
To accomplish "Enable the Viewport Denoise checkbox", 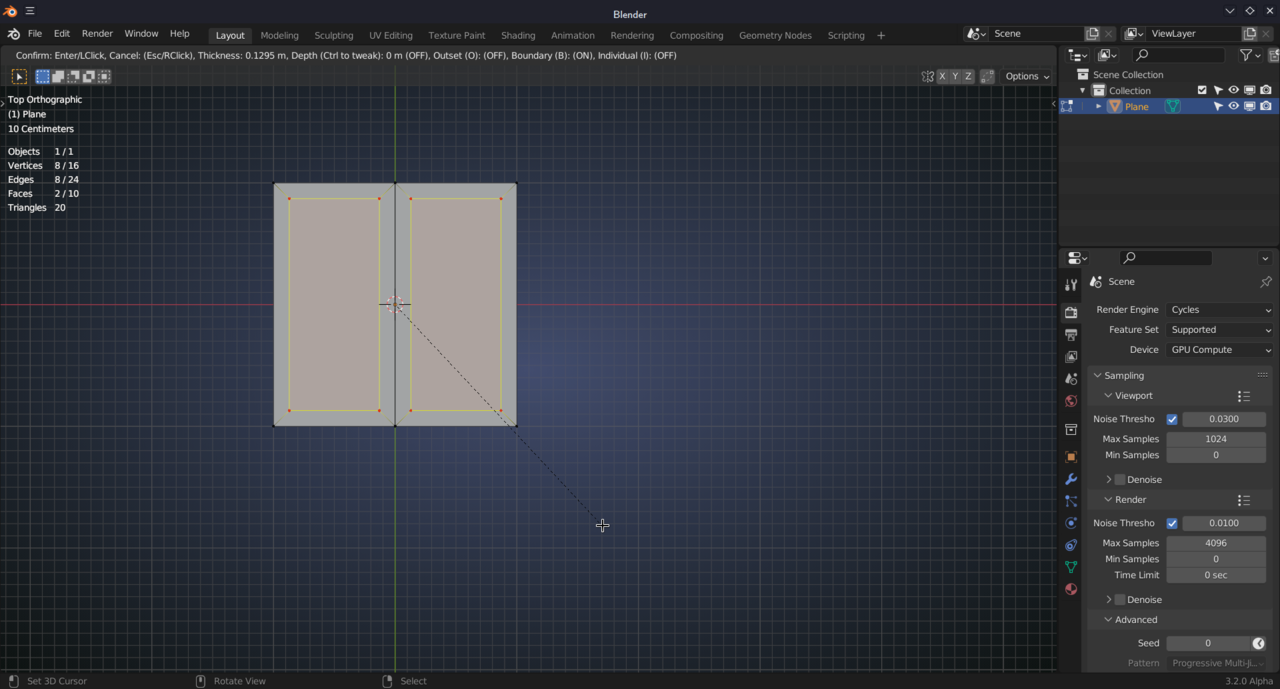I will point(1120,479).
